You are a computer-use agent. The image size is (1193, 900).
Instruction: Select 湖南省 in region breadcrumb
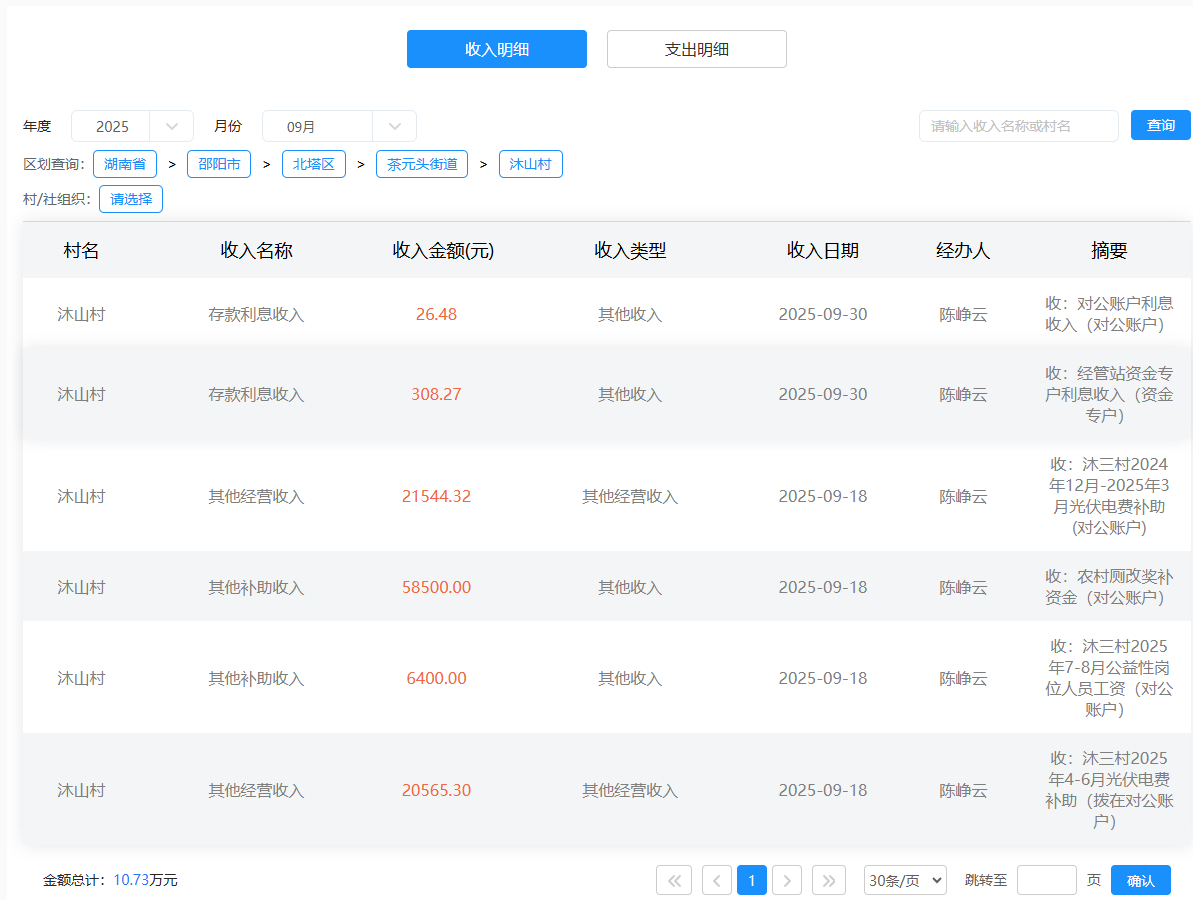click(x=125, y=164)
